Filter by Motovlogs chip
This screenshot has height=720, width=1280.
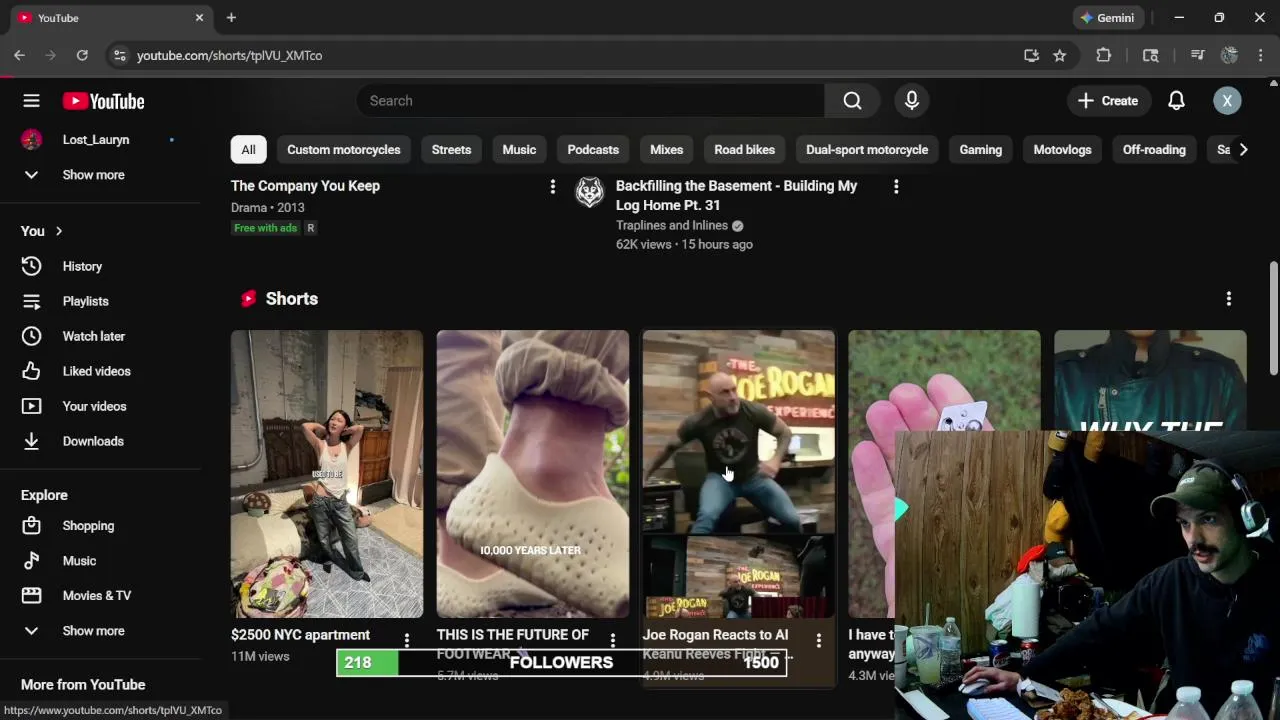tap(1062, 150)
